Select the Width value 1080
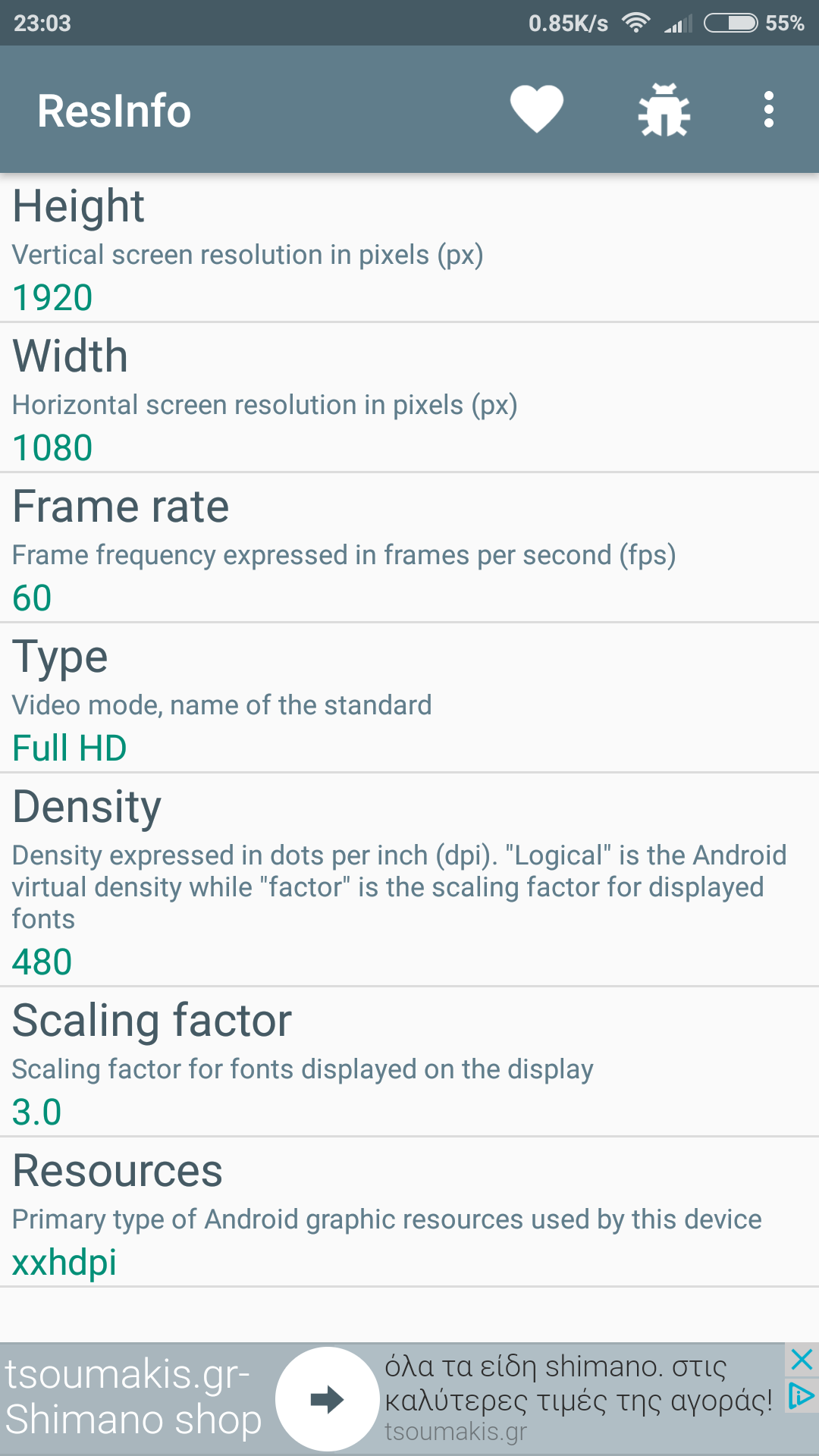 tap(53, 447)
